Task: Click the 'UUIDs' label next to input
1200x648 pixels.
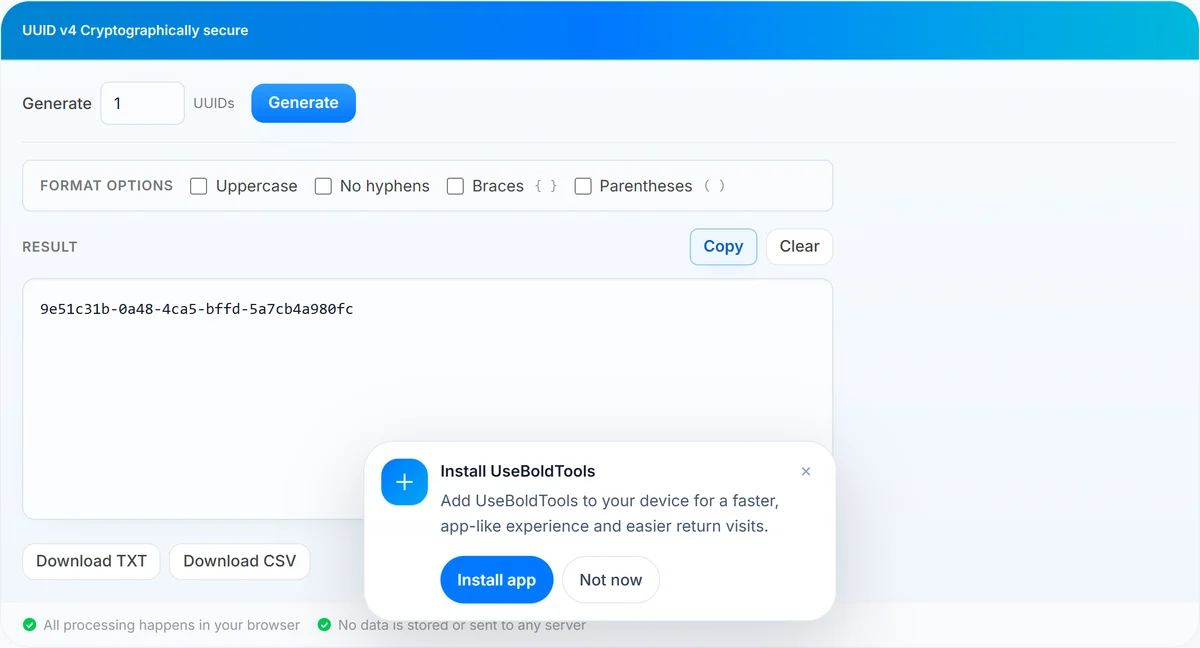Action: click(x=214, y=103)
